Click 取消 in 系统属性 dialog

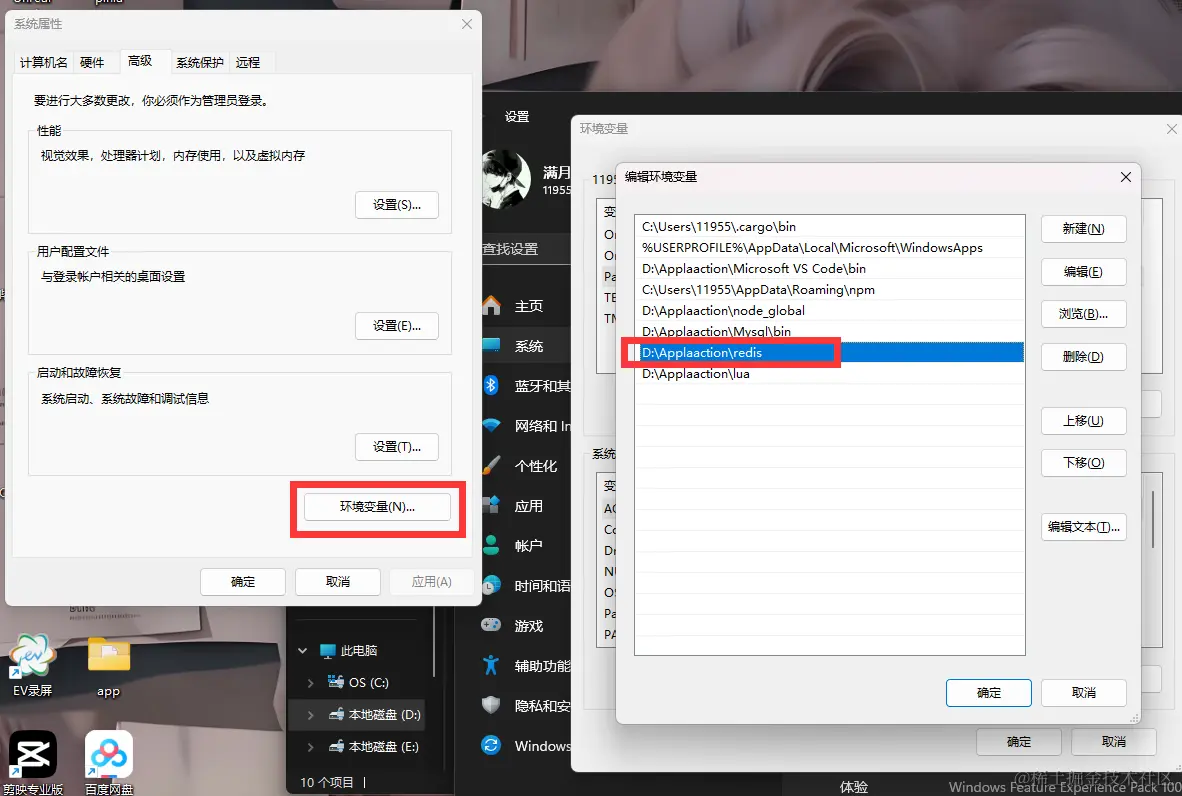338,582
